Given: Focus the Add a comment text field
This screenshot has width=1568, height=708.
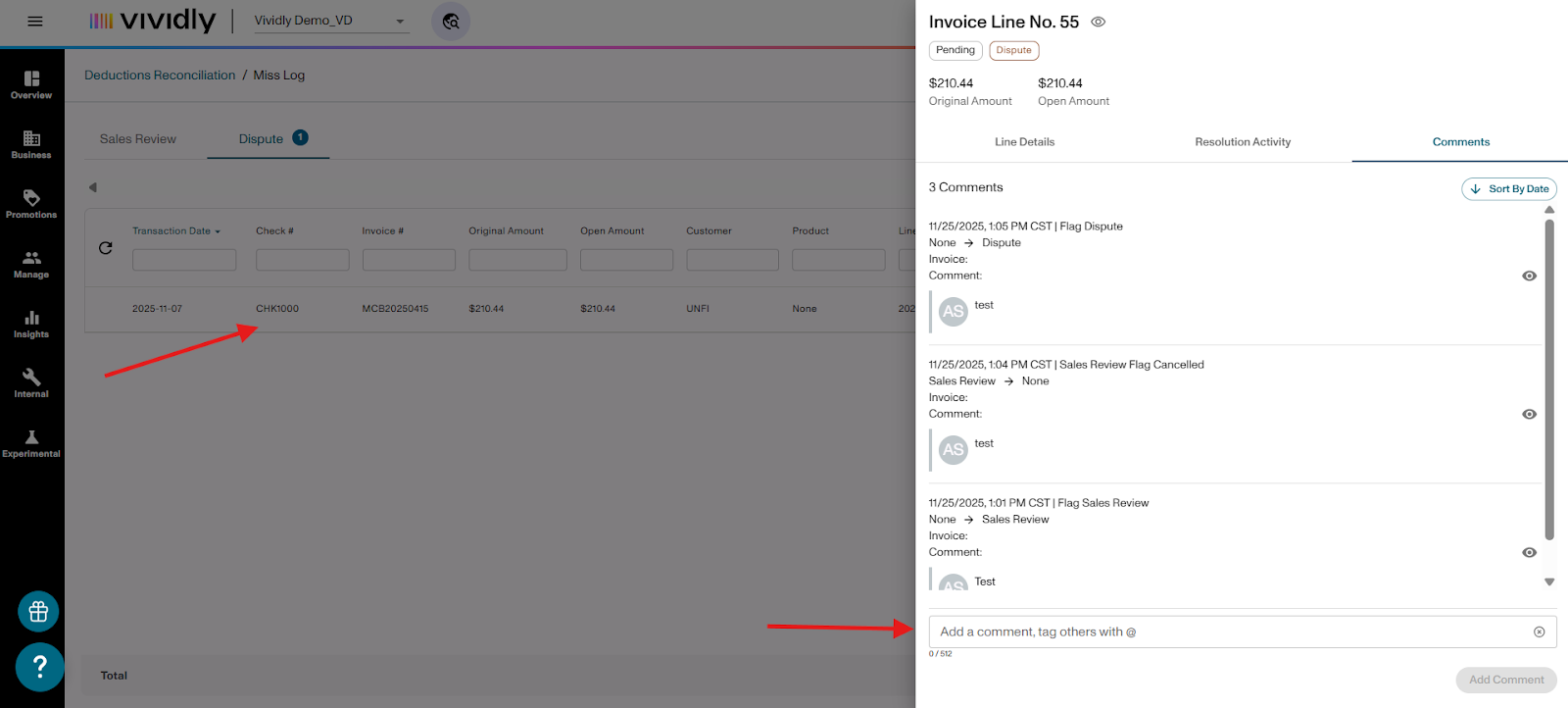Looking at the screenshot, I should (1230, 632).
